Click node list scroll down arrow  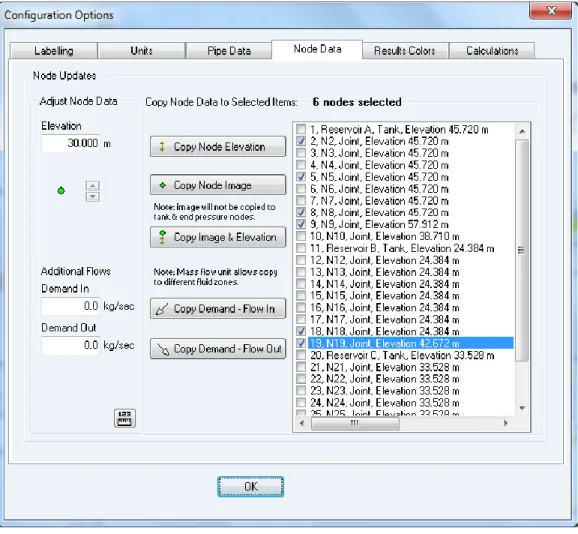tap(522, 408)
